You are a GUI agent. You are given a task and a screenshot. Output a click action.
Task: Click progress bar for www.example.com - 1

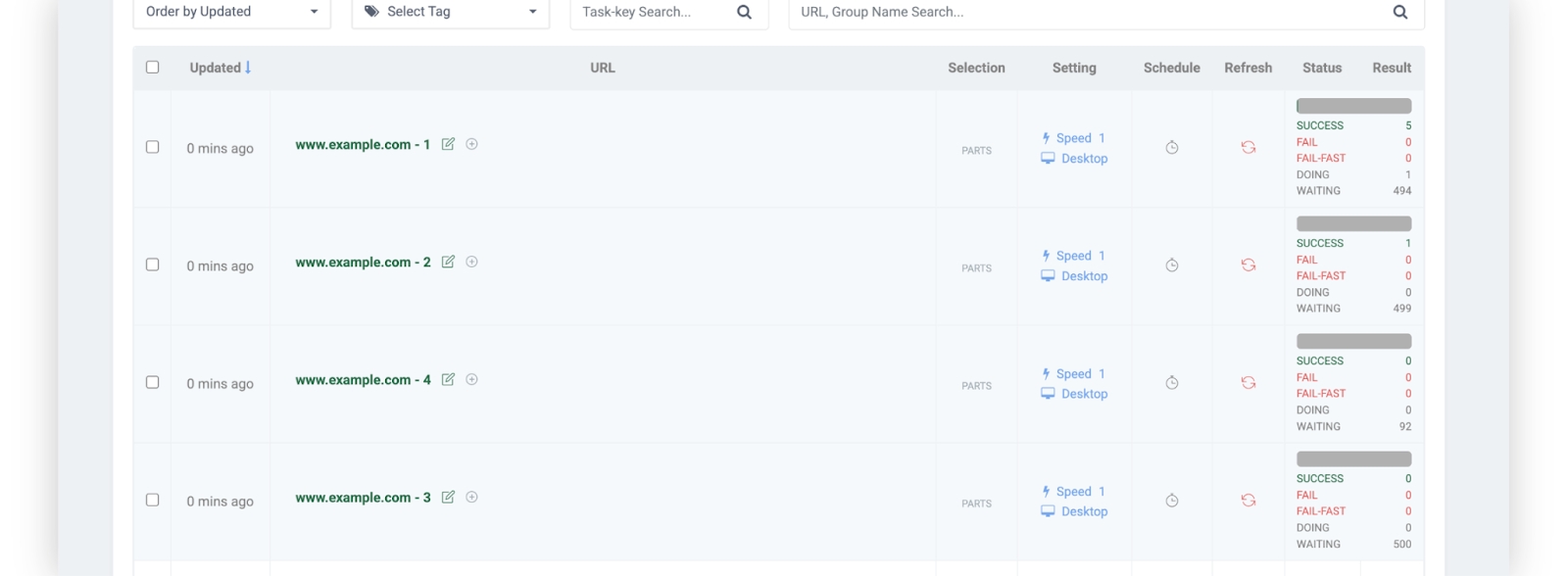pos(1353,106)
